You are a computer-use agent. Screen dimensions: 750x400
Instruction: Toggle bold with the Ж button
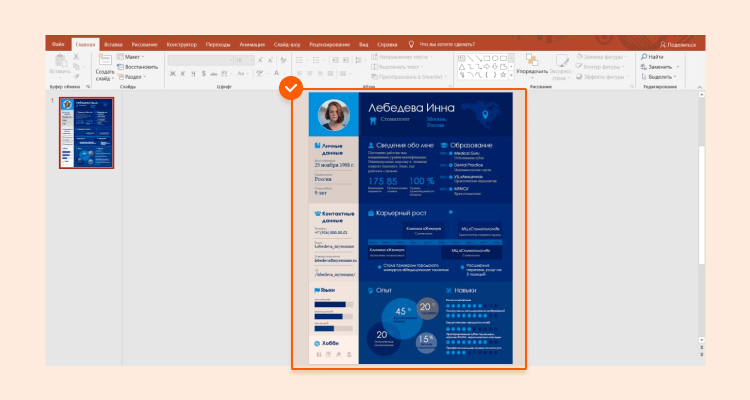(x=173, y=74)
